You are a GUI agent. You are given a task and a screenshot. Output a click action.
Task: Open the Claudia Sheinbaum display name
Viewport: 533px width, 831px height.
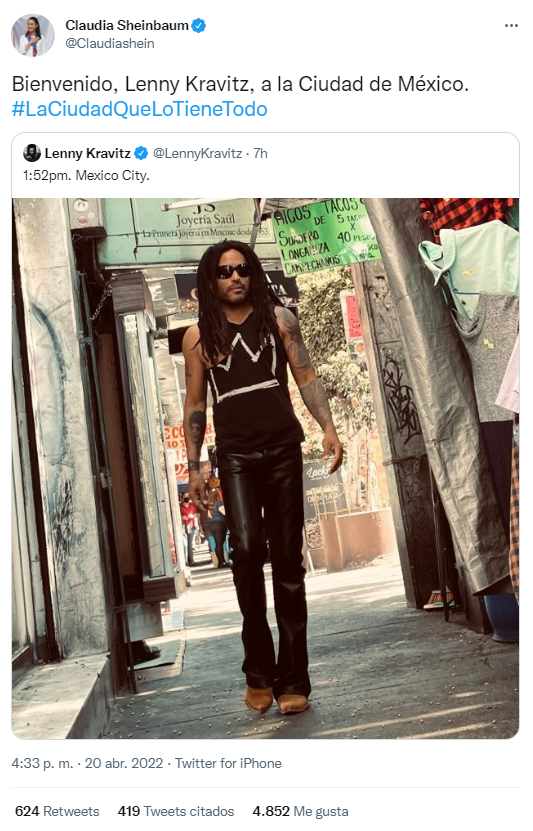(127, 25)
